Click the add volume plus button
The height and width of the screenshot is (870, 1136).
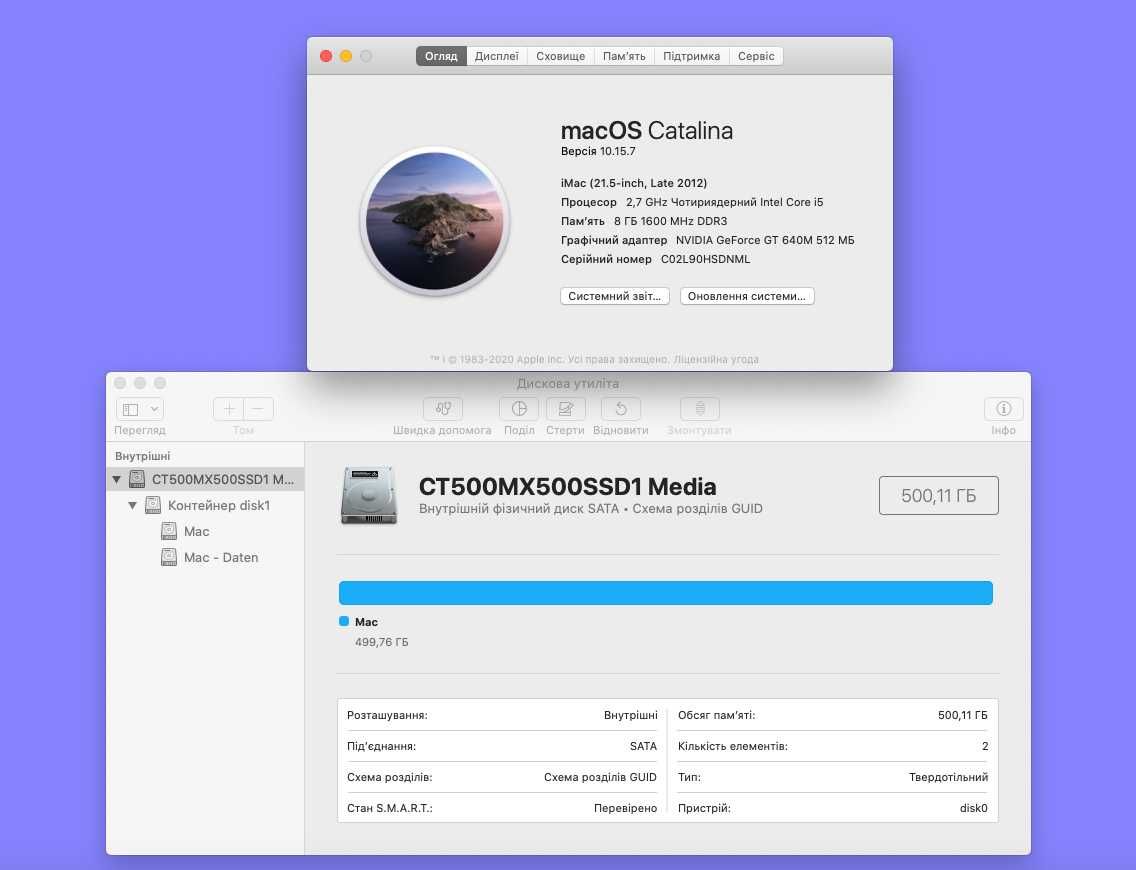click(x=229, y=409)
